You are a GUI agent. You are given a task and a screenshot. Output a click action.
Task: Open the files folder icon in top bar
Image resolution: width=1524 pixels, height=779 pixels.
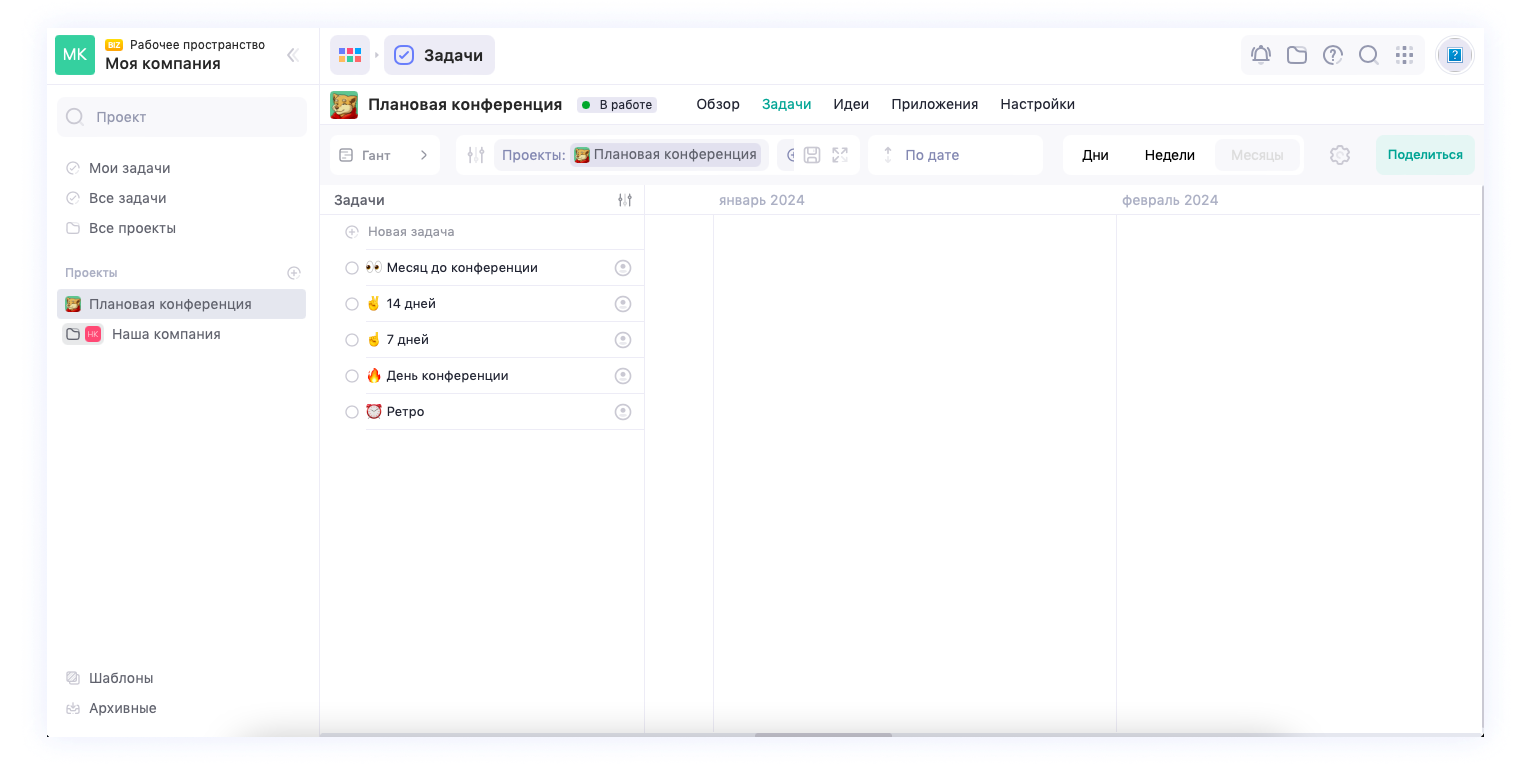[x=1297, y=55]
